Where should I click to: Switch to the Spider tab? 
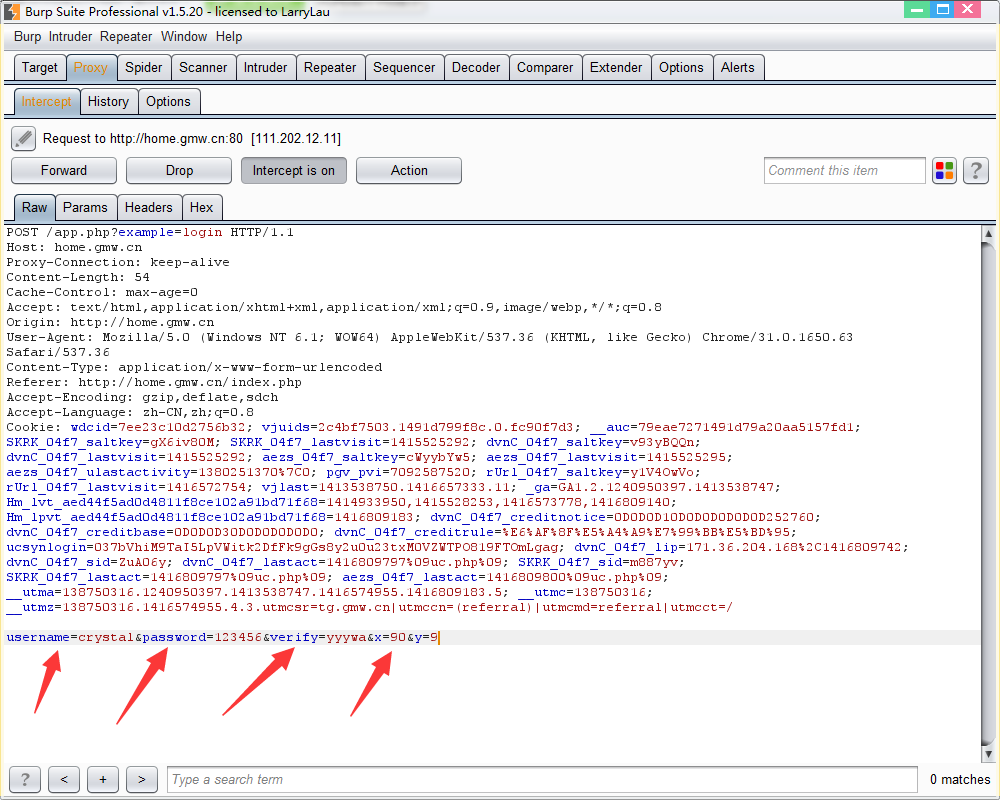click(143, 68)
